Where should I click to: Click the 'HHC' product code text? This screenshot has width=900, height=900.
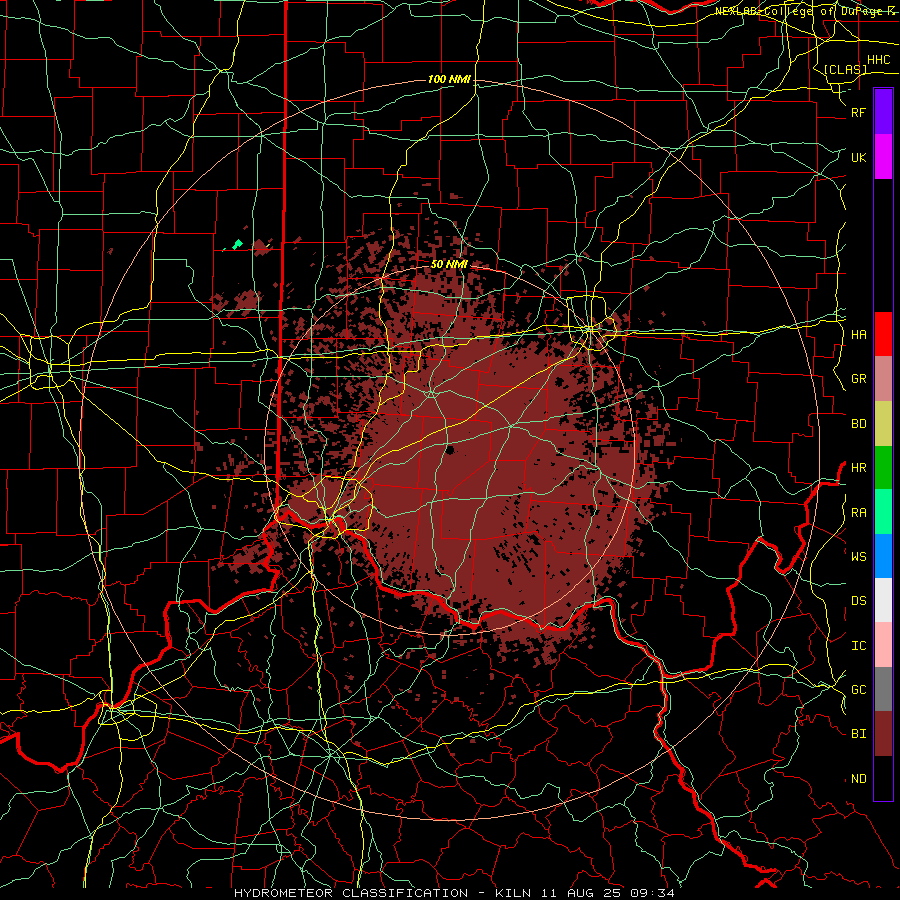878,60
